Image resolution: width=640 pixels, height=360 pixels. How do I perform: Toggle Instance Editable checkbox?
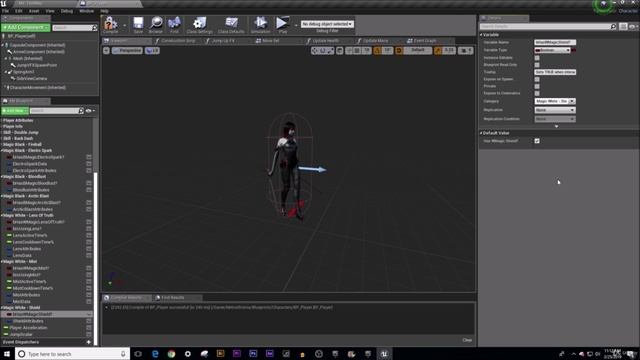(x=537, y=58)
